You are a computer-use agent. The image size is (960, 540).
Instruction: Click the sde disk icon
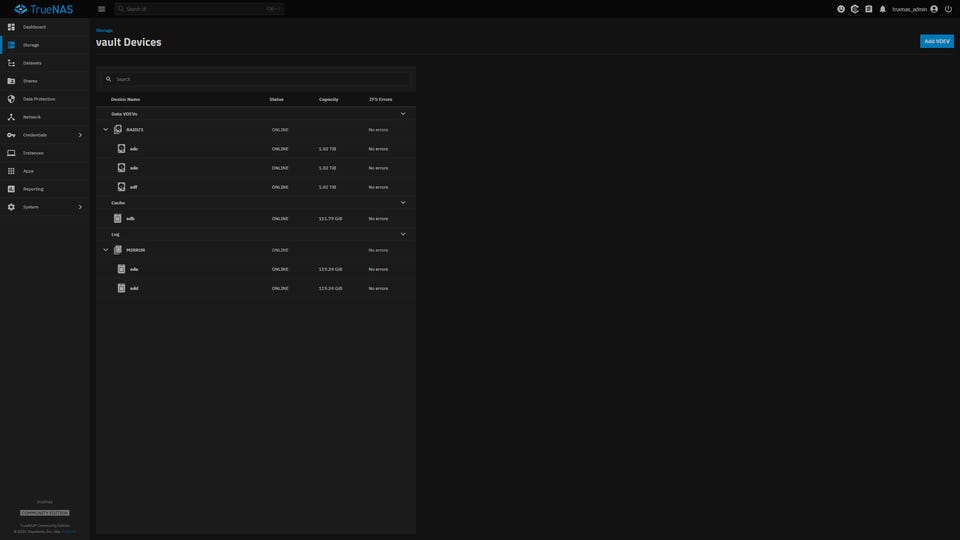point(121,168)
